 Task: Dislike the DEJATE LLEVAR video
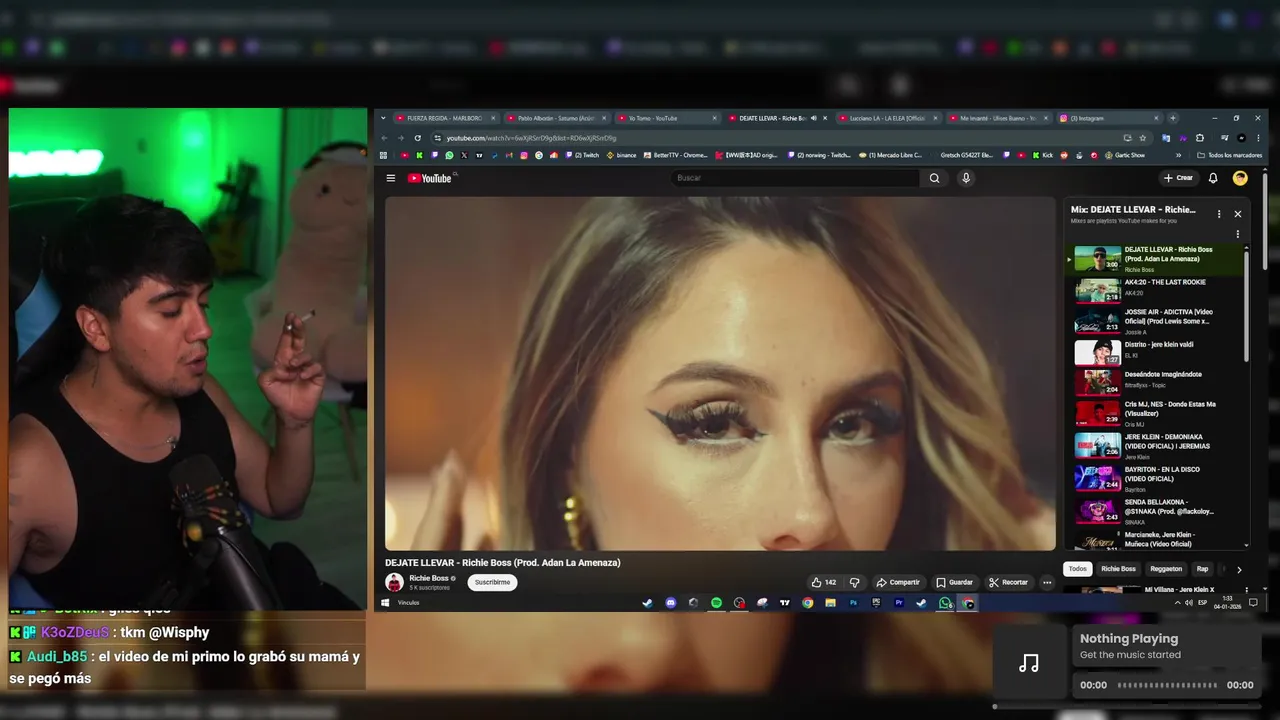tap(854, 582)
